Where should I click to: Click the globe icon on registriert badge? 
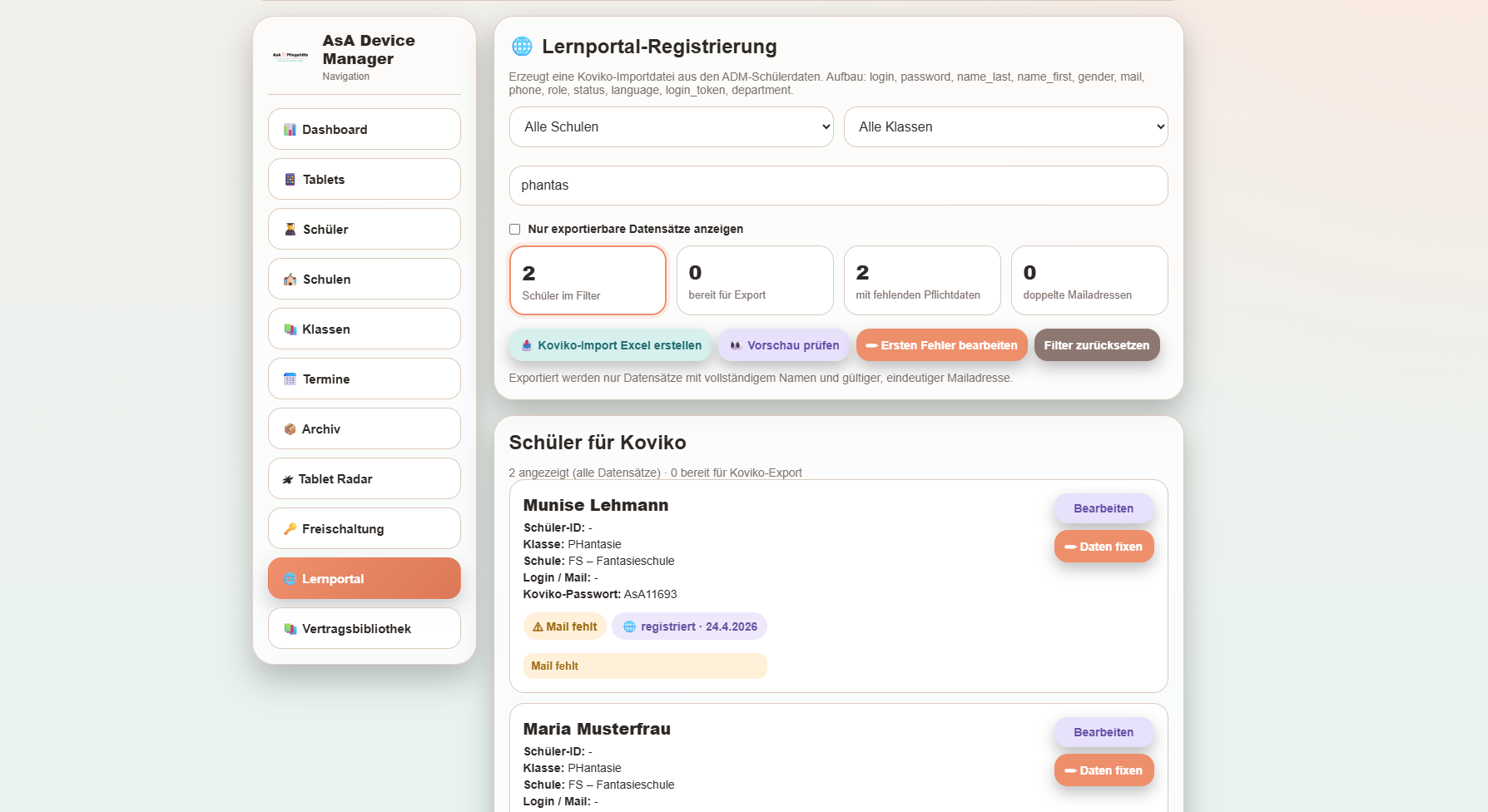(629, 627)
